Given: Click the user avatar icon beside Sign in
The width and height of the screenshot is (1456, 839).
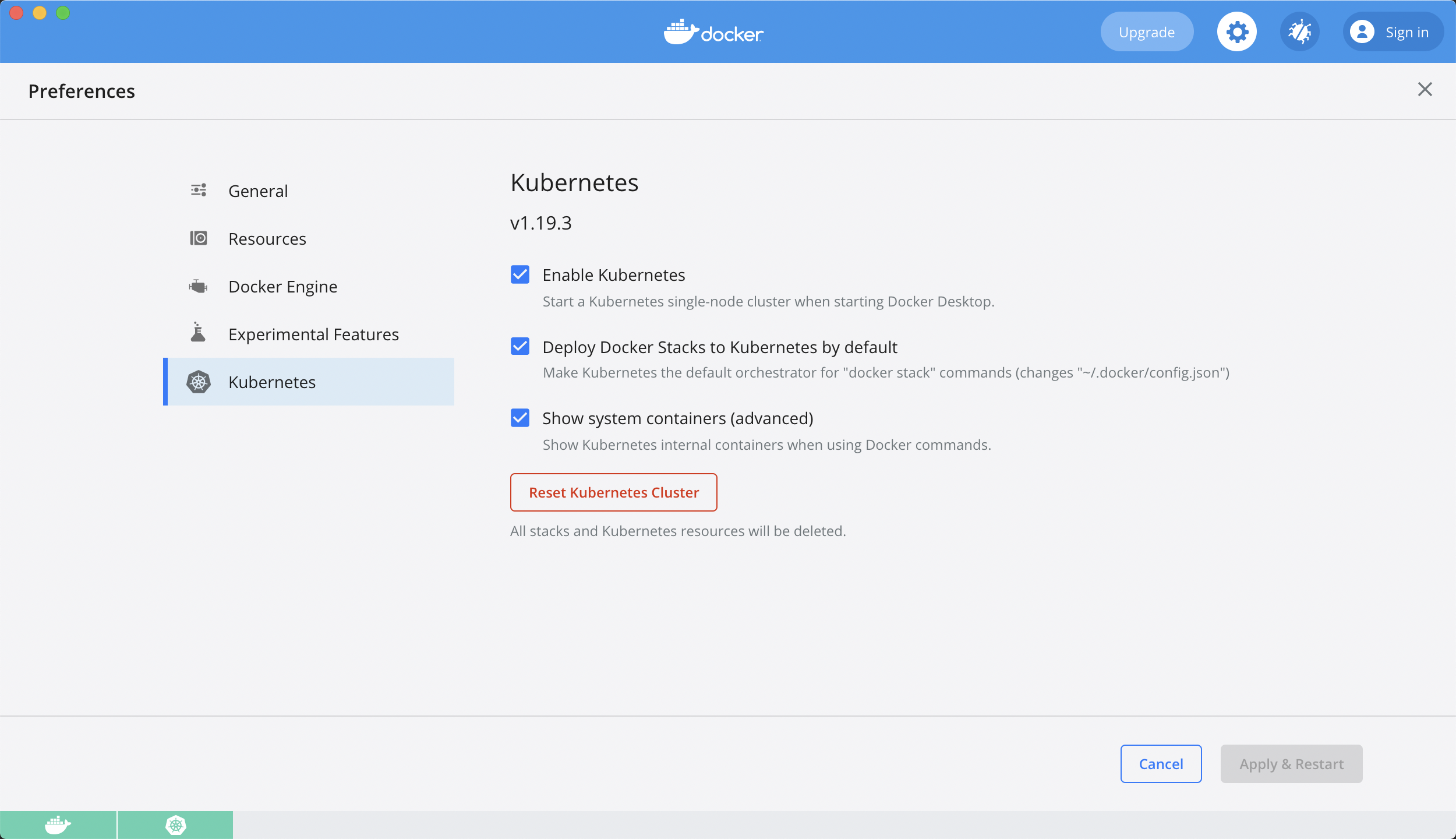Looking at the screenshot, I should [1362, 32].
